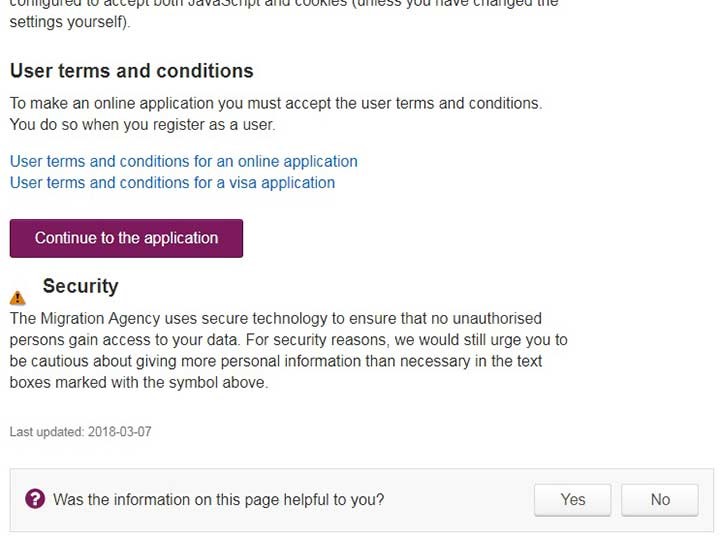Click the '2018-03-07' date value

119,432
